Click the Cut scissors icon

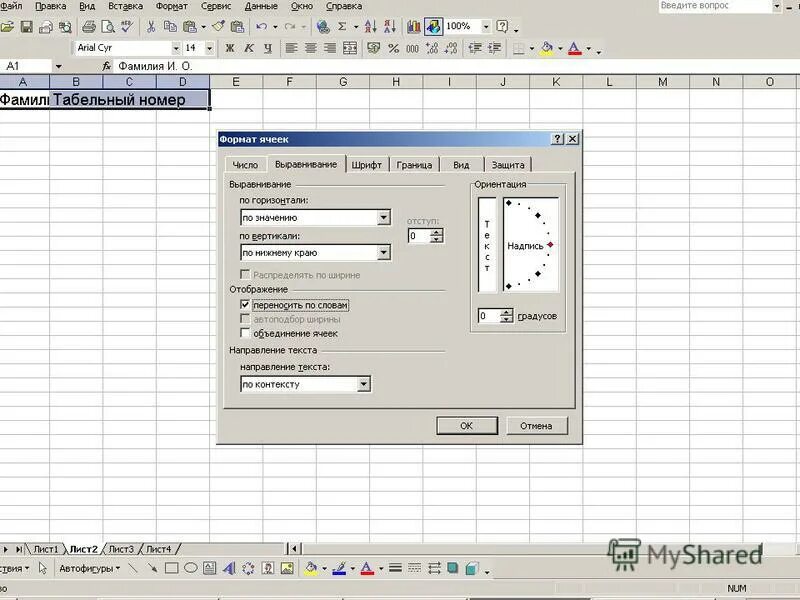coord(151,27)
